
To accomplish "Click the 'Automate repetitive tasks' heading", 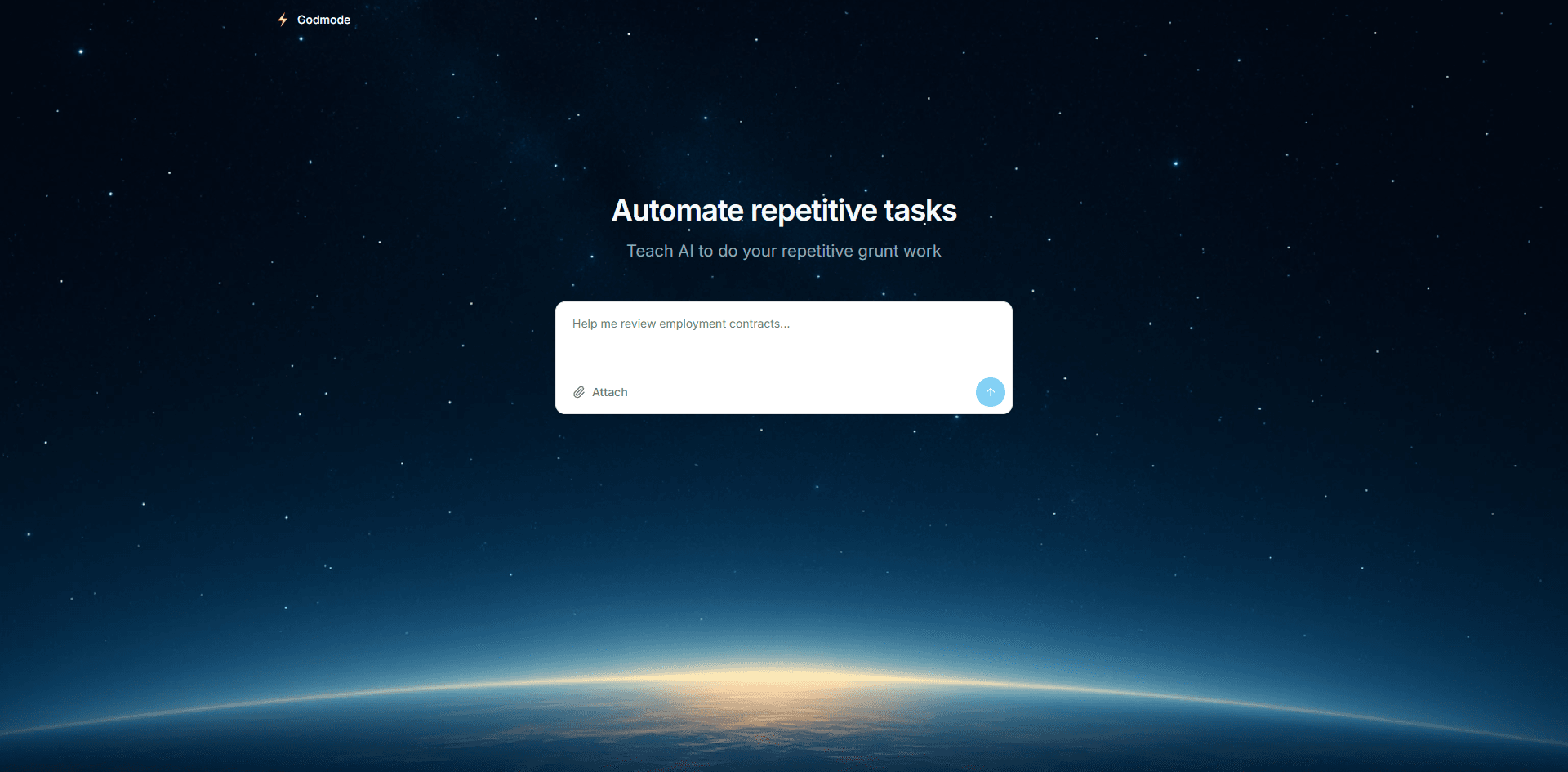I will click(x=783, y=211).
